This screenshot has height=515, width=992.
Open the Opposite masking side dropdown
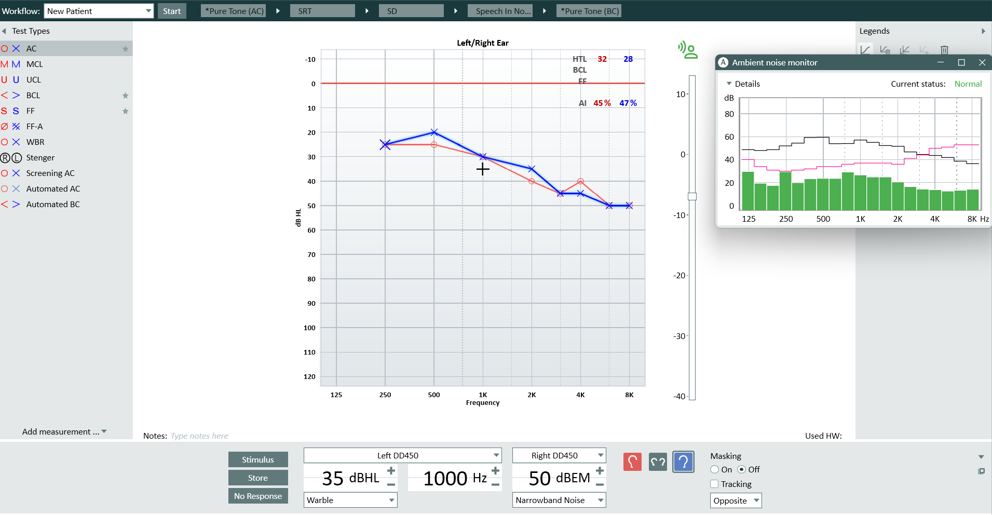(x=736, y=500)
